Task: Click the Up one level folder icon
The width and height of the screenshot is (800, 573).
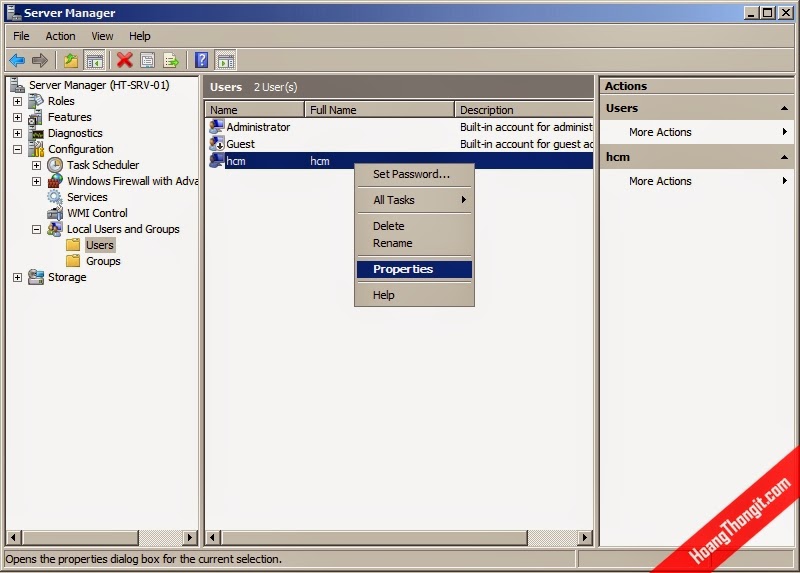Action: click(71, 61)
